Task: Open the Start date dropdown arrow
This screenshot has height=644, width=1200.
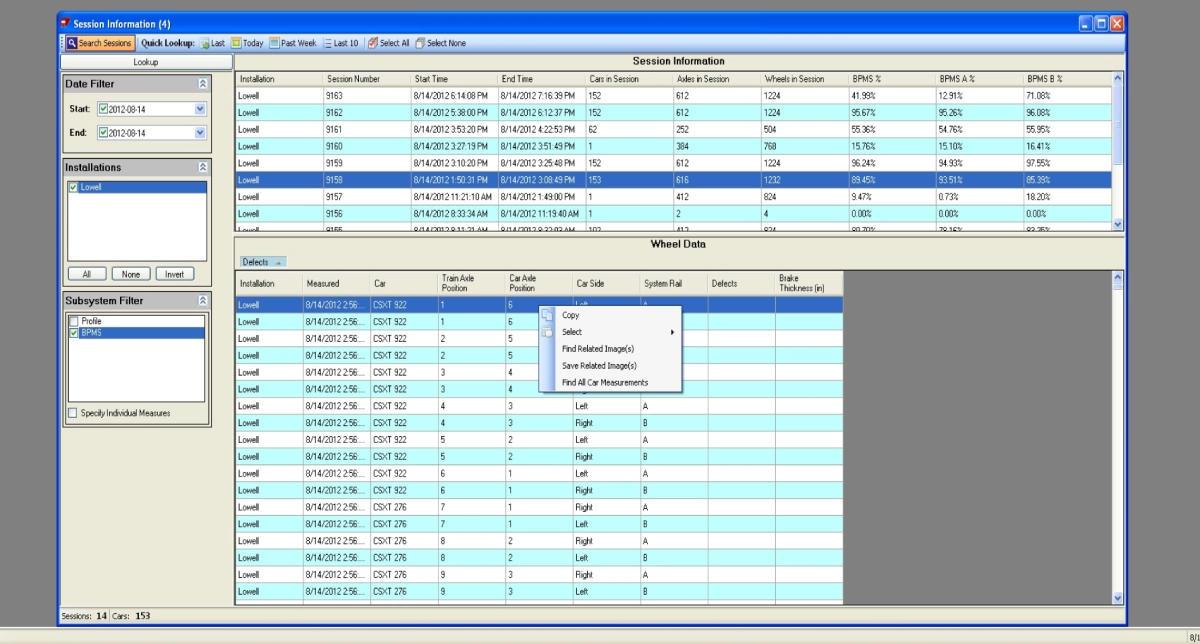Action: 200,109
